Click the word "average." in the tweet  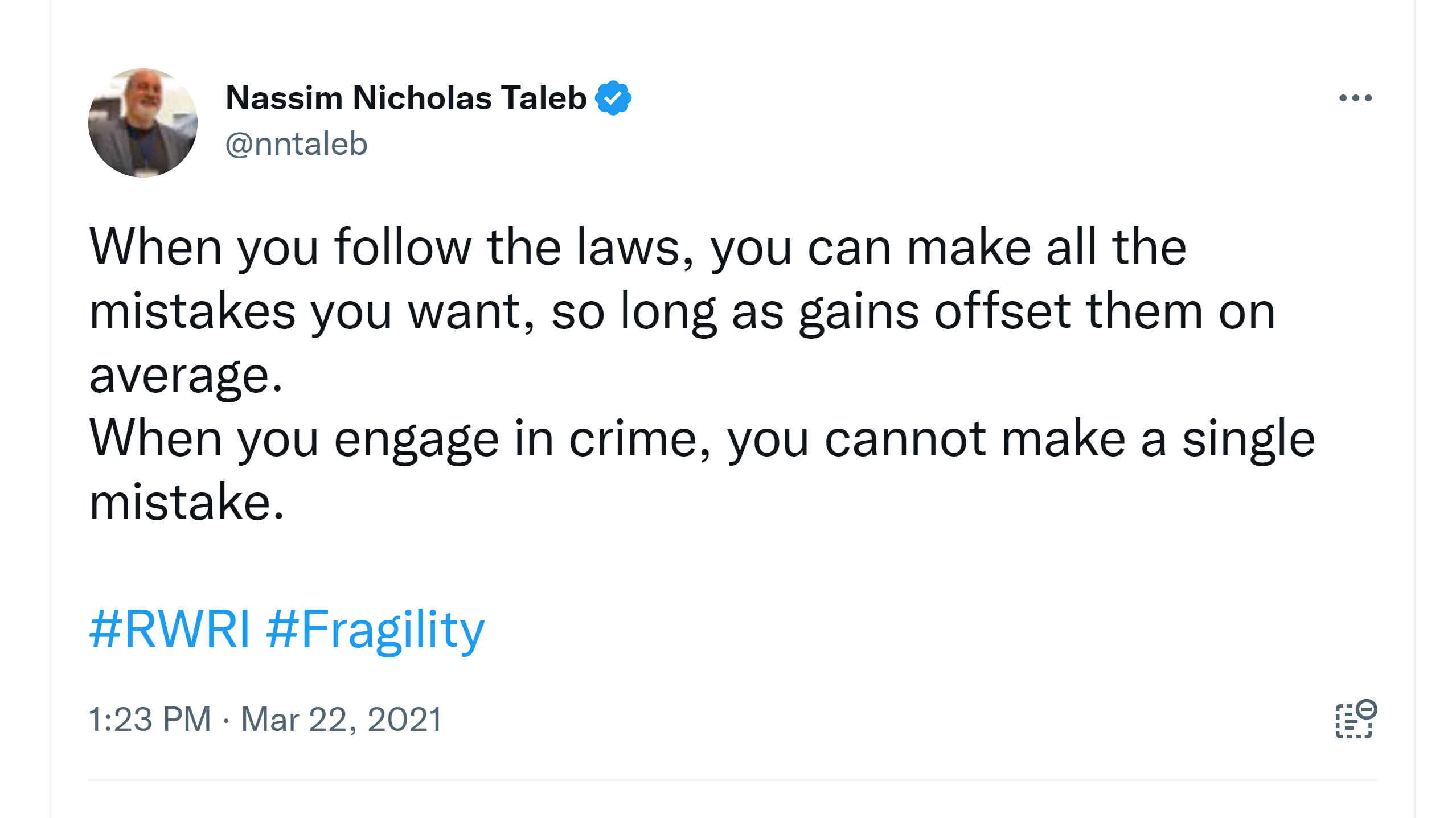pos(186,376)
